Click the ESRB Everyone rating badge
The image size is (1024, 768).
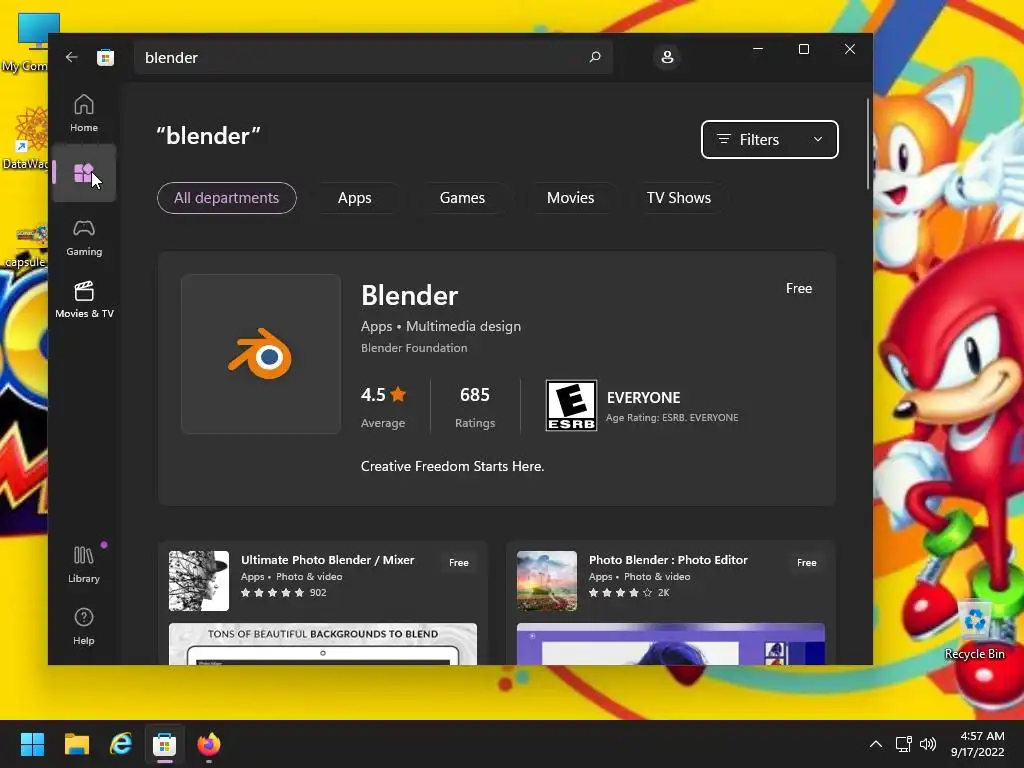point(571,406)
